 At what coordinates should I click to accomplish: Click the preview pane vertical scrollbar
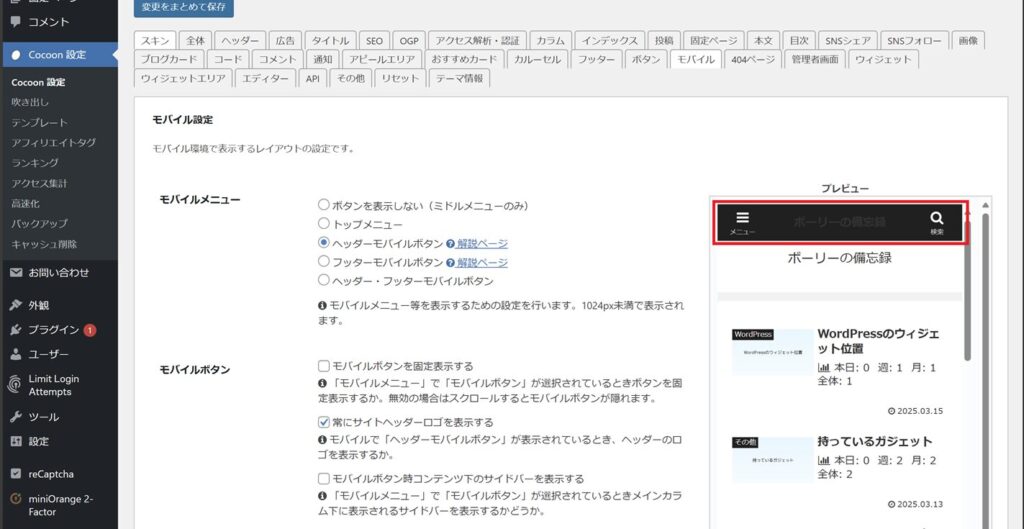click(967, 290)
